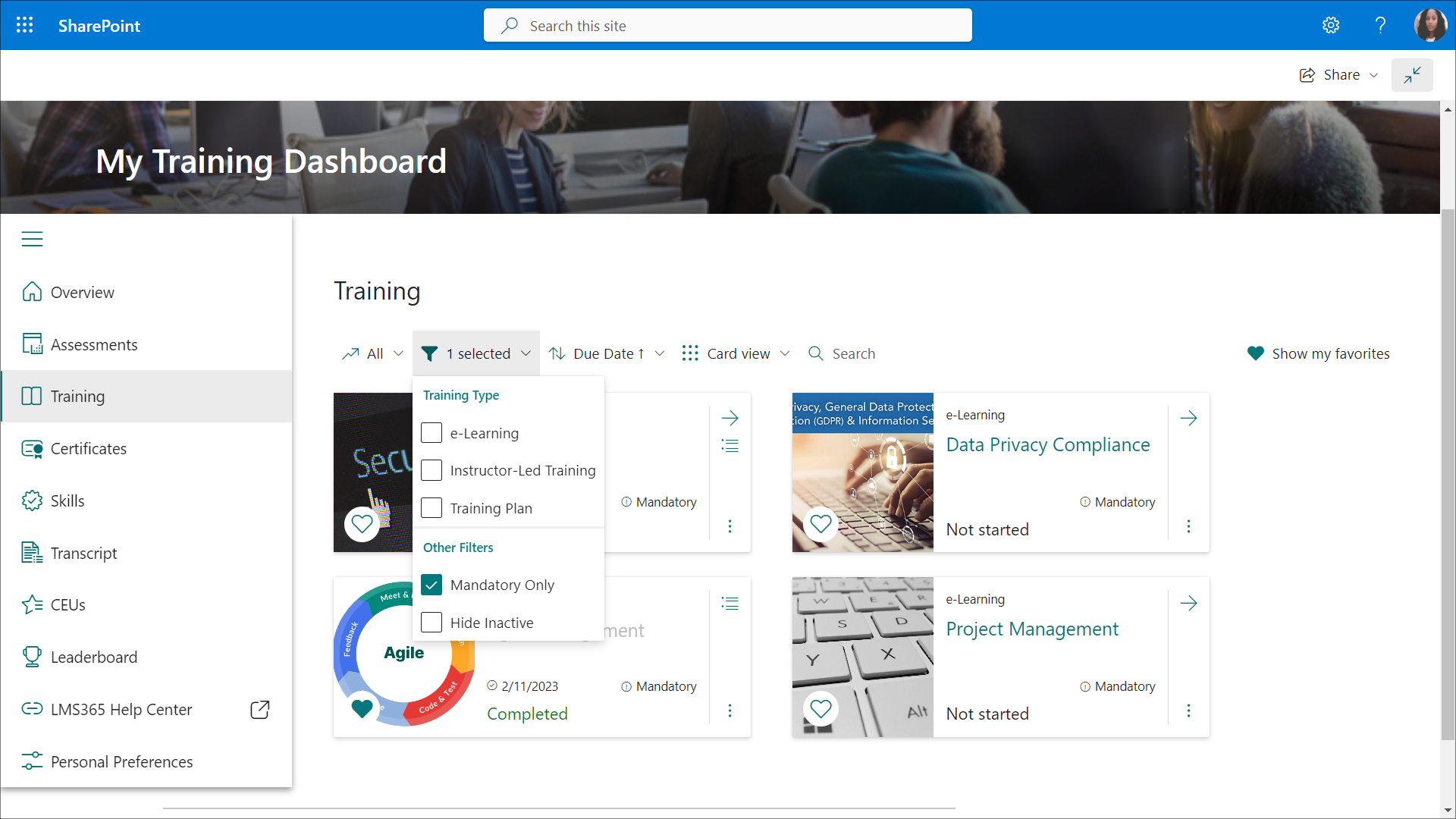Expand the All view dropdown
The width and height of the screenshot is (1456, 819).
[x=373, y=354]
